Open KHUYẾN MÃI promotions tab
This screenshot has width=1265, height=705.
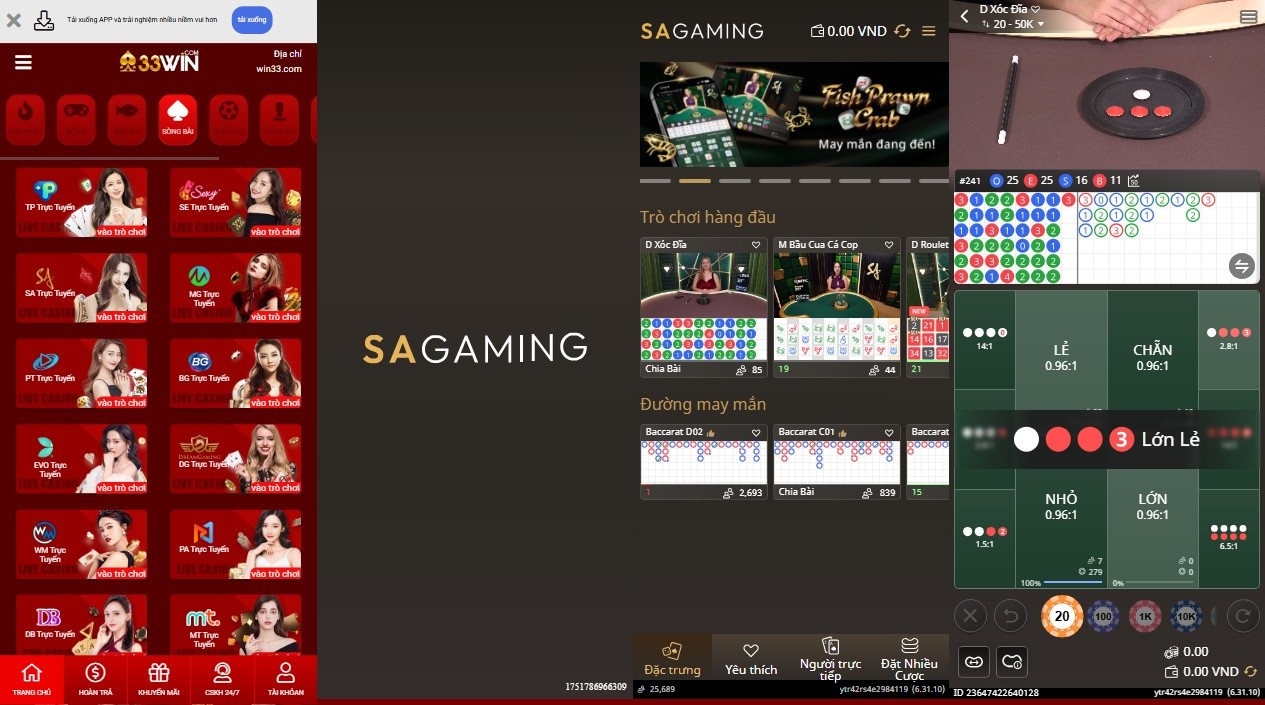point(159,680)
